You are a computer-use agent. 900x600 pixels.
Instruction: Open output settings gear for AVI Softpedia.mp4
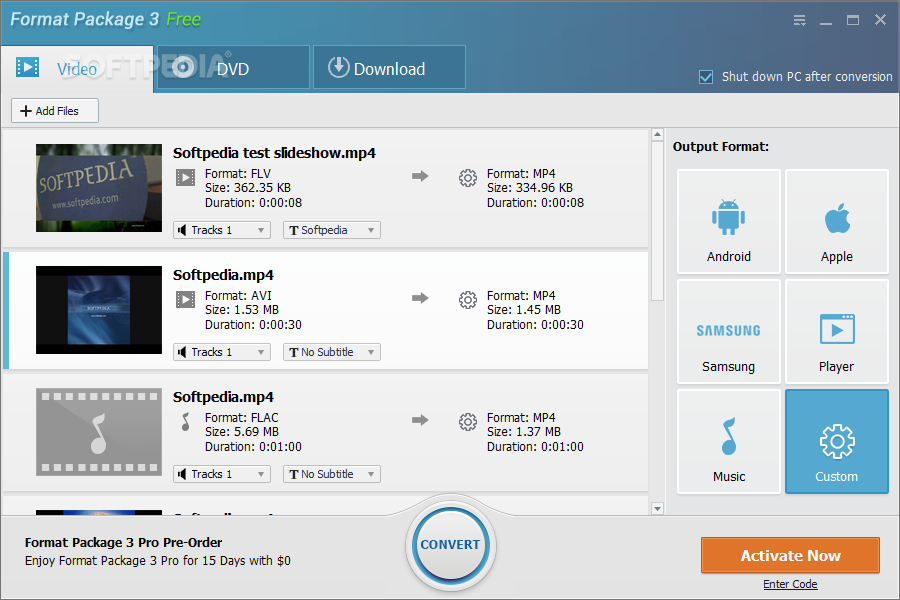(468, 300)
